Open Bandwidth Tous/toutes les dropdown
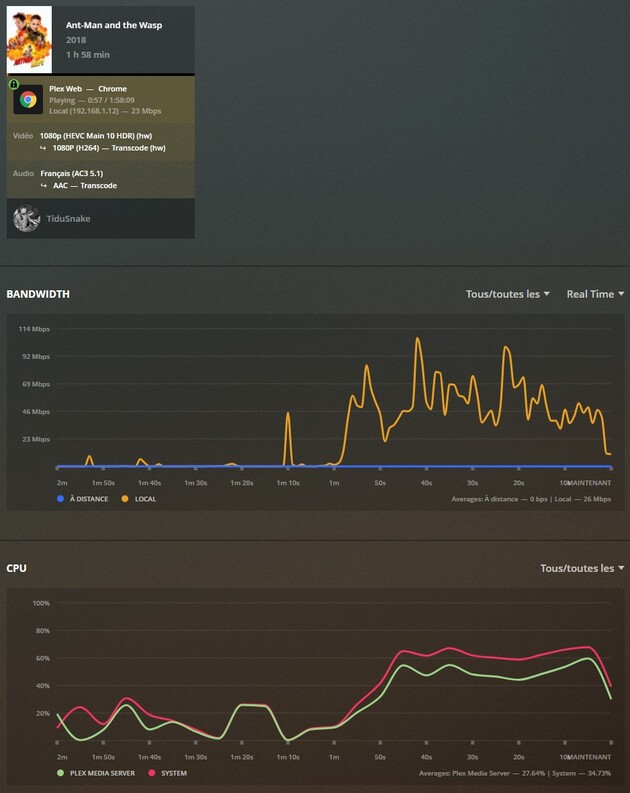The width and height of the screenshot is (630, 793). coord(508,294)
